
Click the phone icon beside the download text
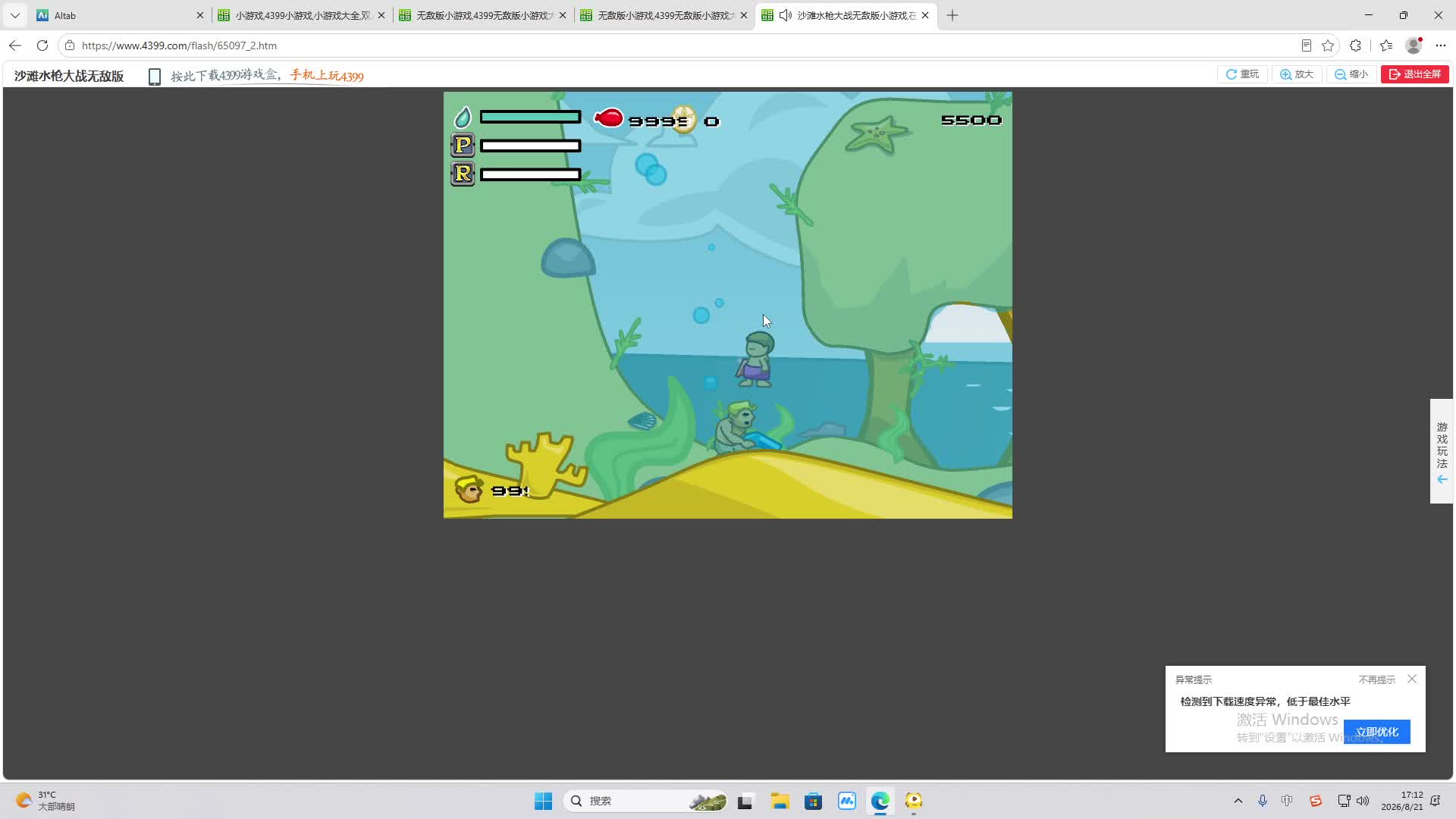point(155,77)
